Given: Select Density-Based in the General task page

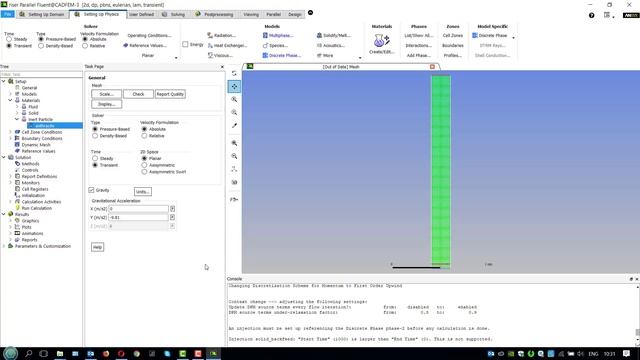Looking at the screenshot, I should (95, 136).
